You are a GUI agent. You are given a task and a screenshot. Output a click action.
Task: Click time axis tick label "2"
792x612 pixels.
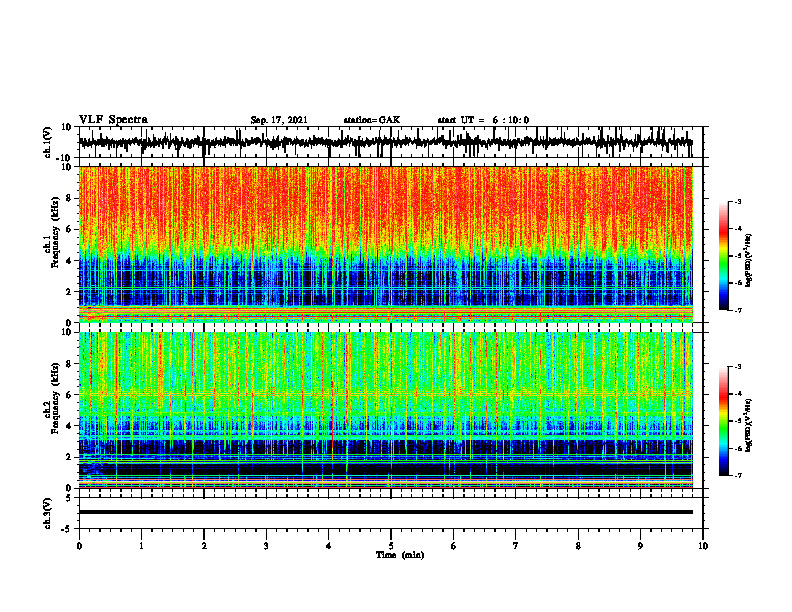pyautogui.click(x=204, y=546)
